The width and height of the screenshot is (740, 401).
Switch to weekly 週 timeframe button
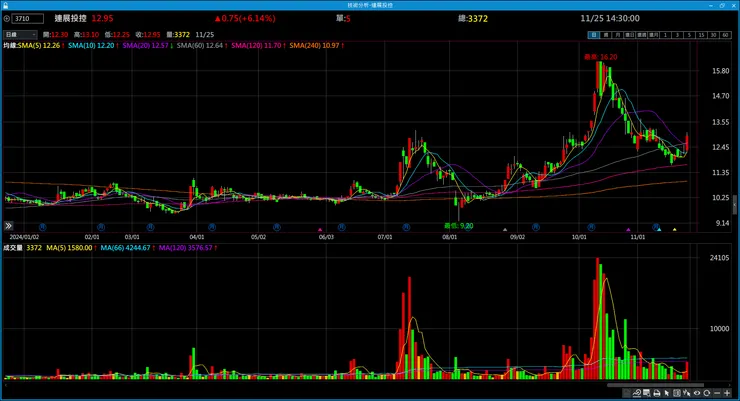click(x=606, y=35)
